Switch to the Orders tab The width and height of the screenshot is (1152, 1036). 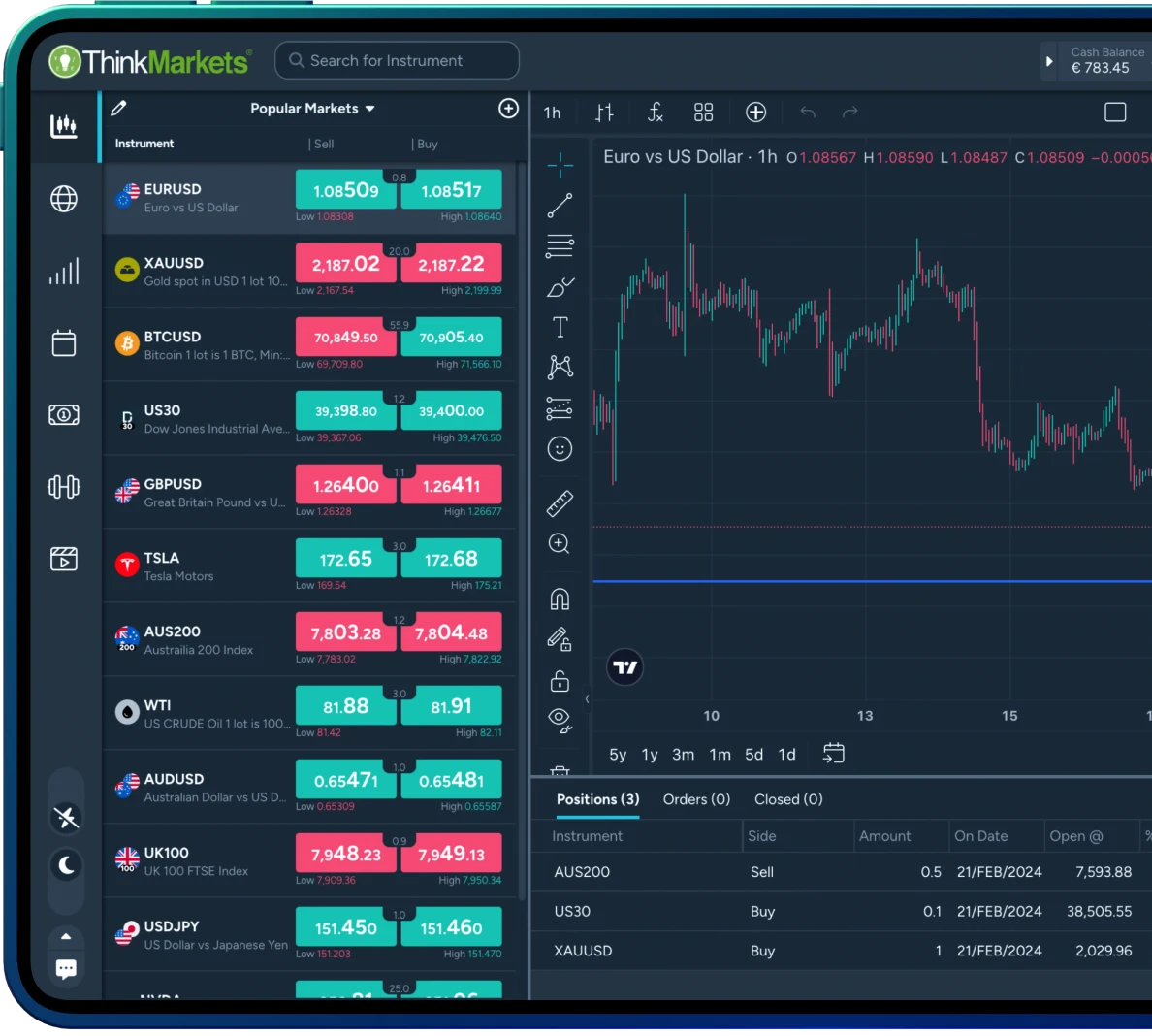[x=695, y=798]
